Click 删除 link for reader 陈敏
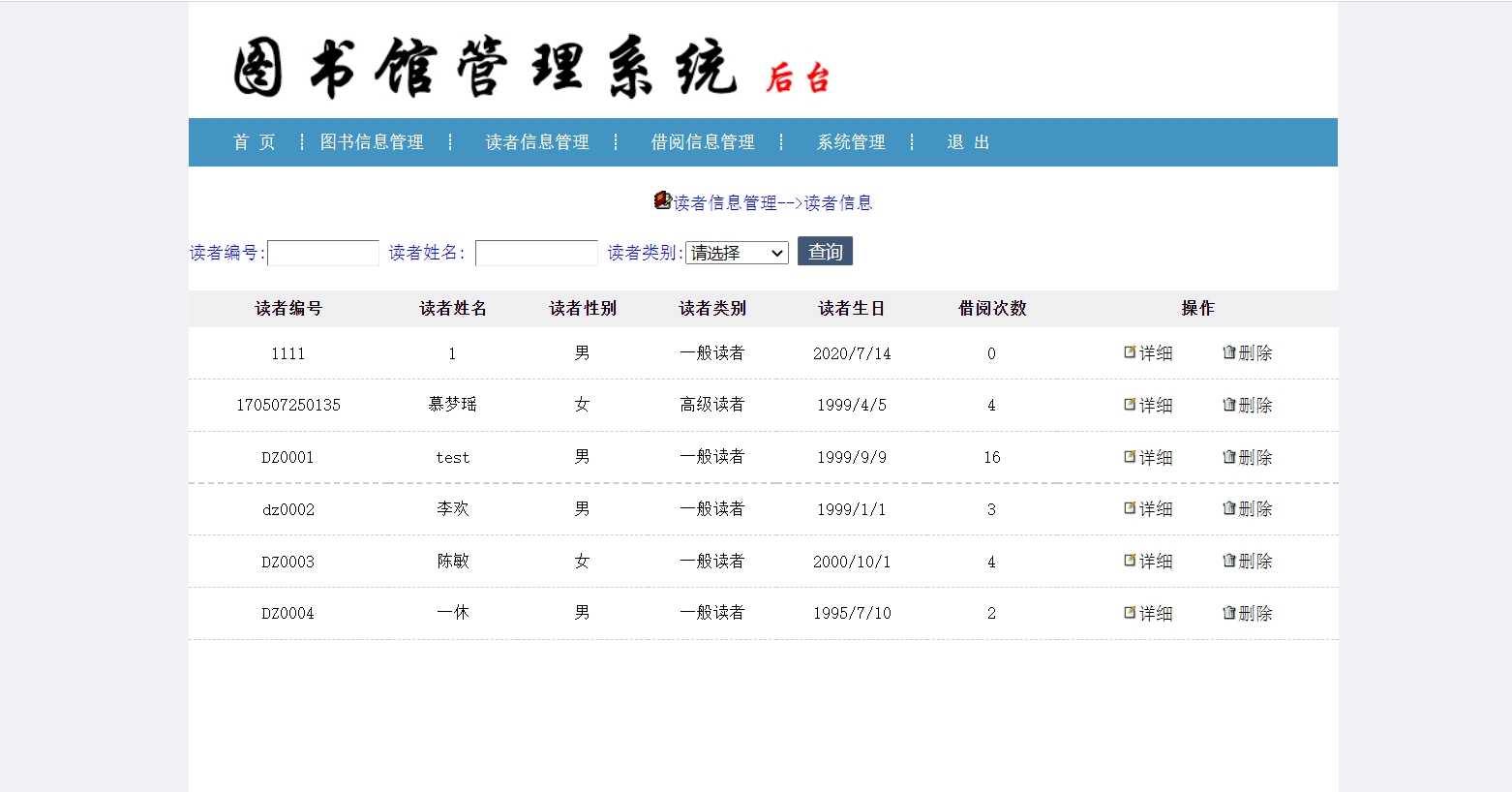1512x792 pixels. (1255, 562)
